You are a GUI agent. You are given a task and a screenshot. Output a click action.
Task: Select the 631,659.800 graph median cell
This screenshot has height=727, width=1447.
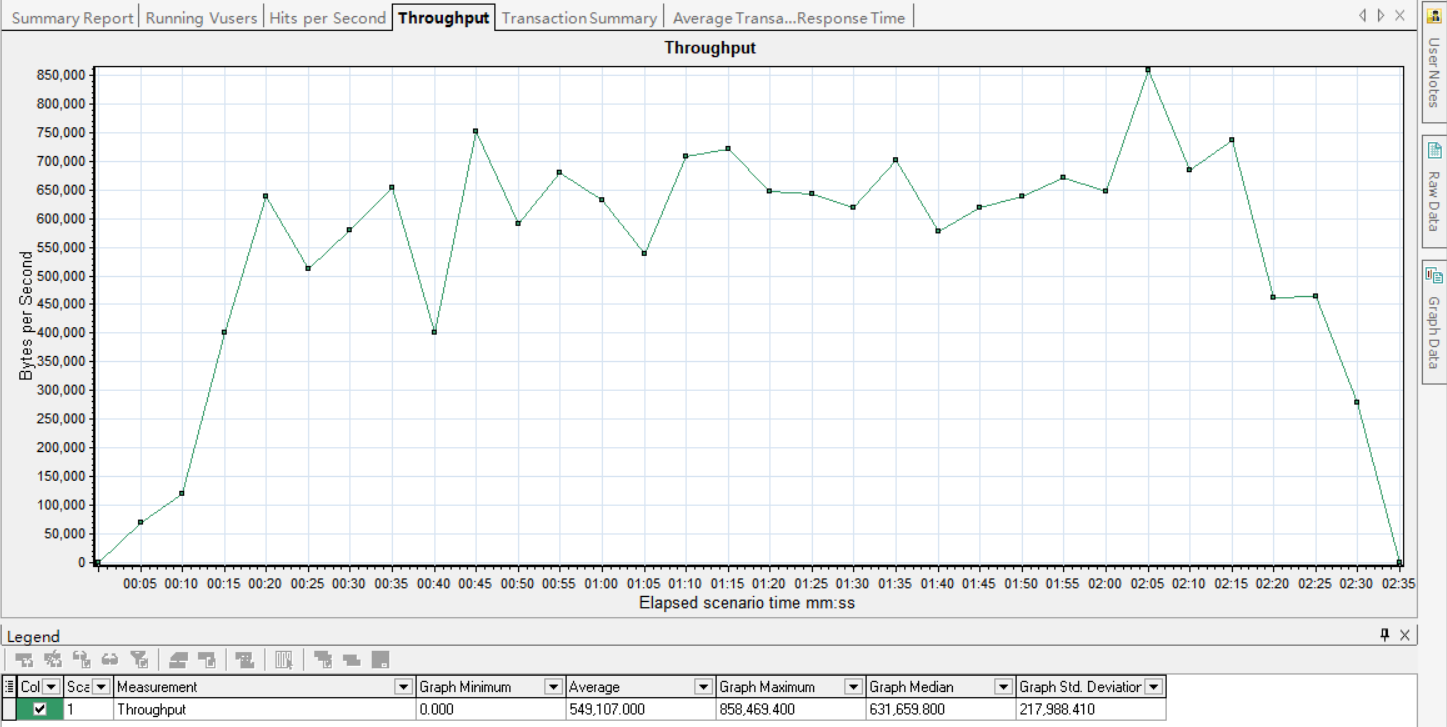[940, 709]
